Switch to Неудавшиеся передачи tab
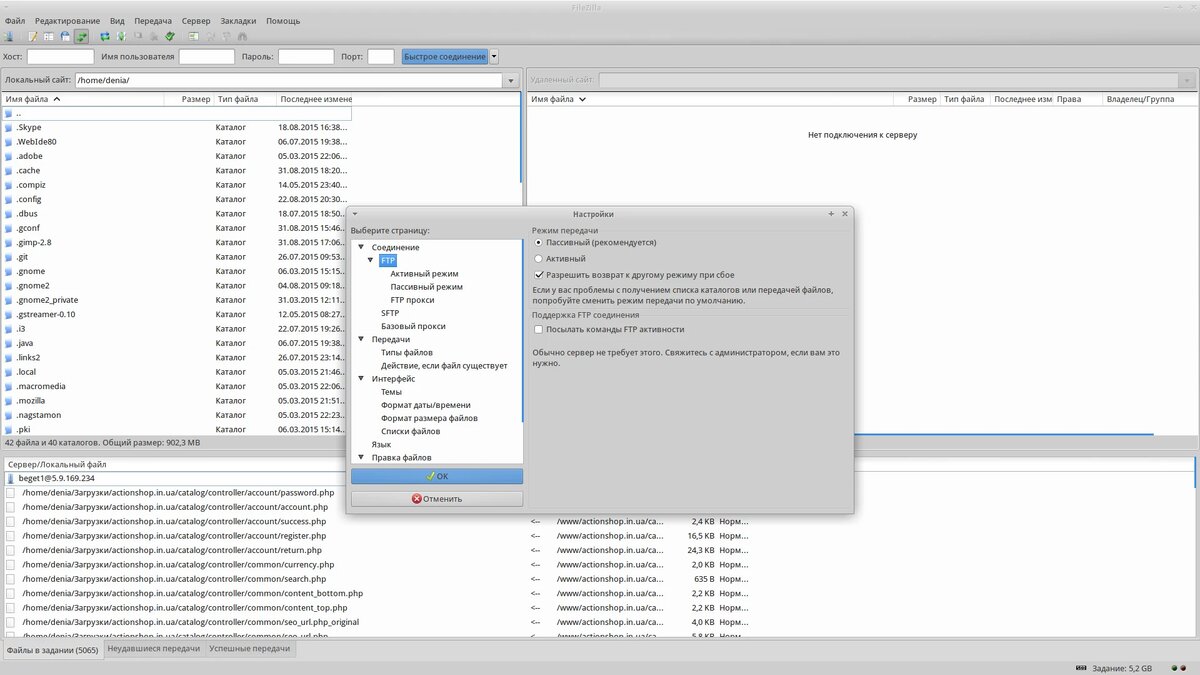This screenshot has width=1200, height=675. (153, 649)
